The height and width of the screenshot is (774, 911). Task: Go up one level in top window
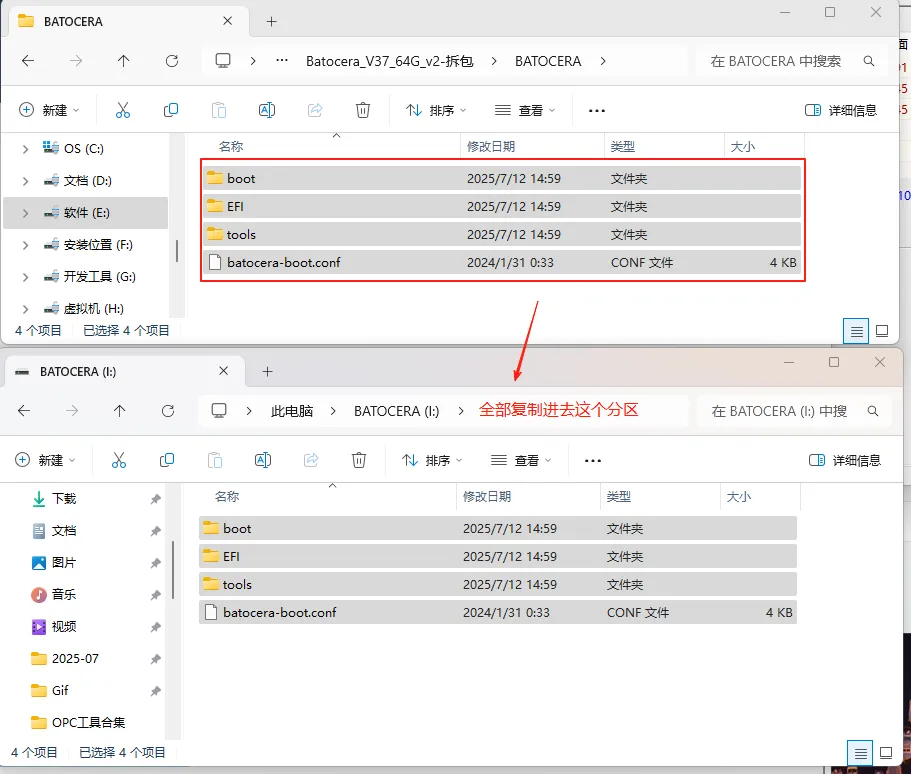[x=124, y=61]
